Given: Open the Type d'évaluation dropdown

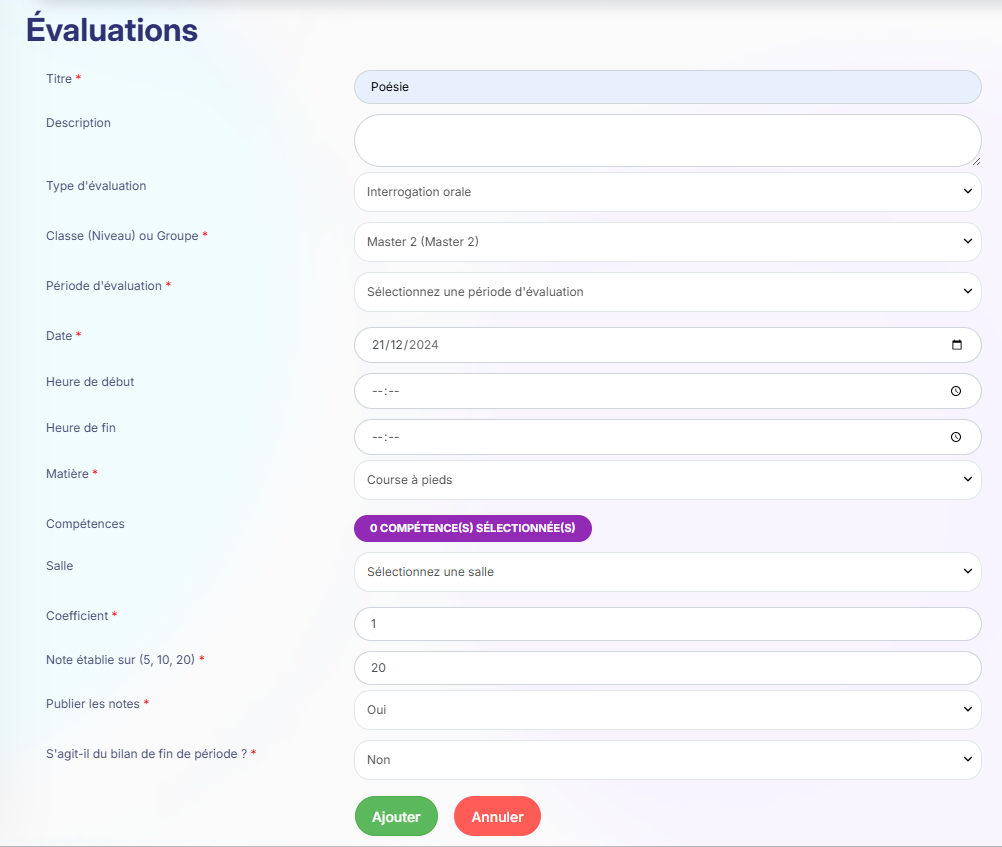Looking at the screenshot, I should [667, 192].
